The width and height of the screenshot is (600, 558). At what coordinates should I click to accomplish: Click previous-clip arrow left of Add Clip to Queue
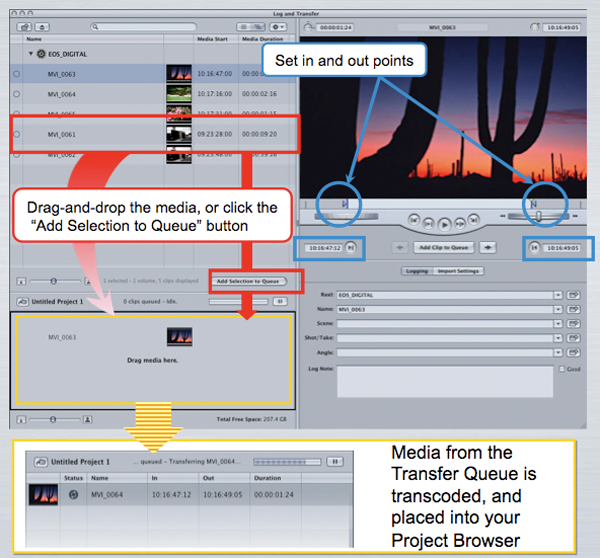pyautogui.click(x=400, y=248)
